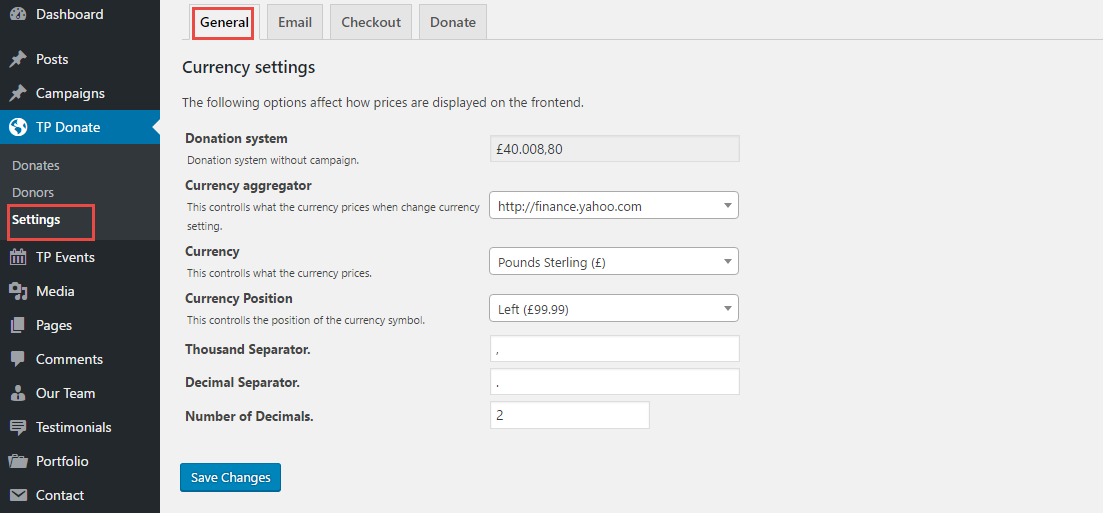Switch to the Checkout tab
1103x513 pixels.
(371, 22)
